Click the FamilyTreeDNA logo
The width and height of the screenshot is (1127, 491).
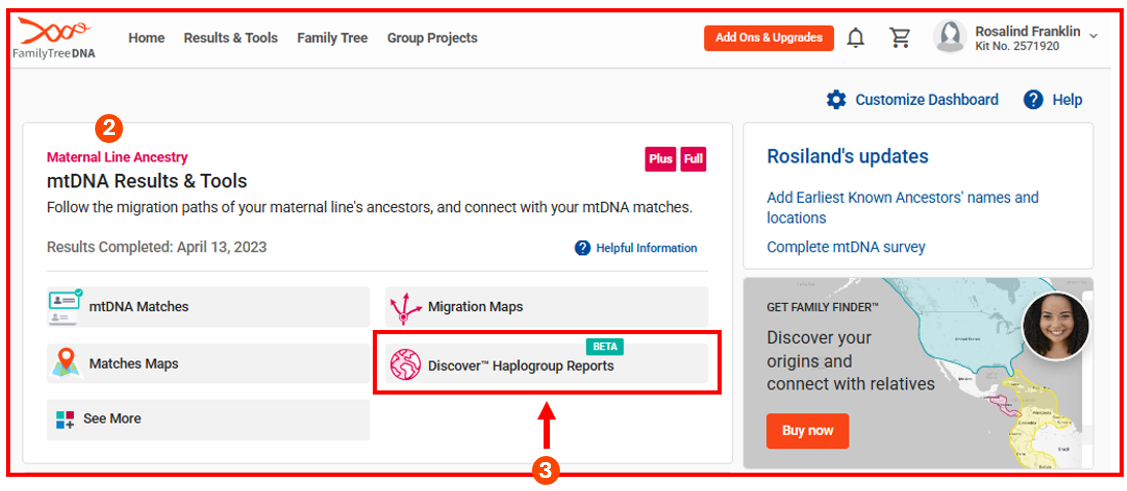pyautogui.click(x=54, y=38)
